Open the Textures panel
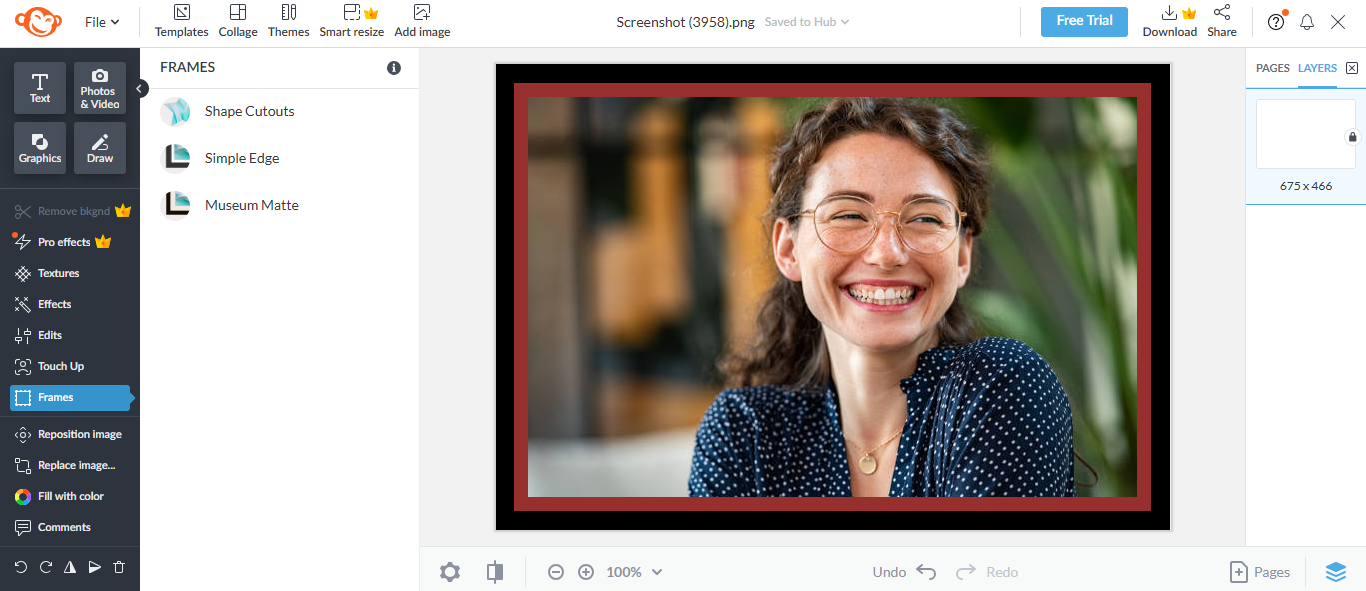1366x591 pixels. tap(58, 273)
